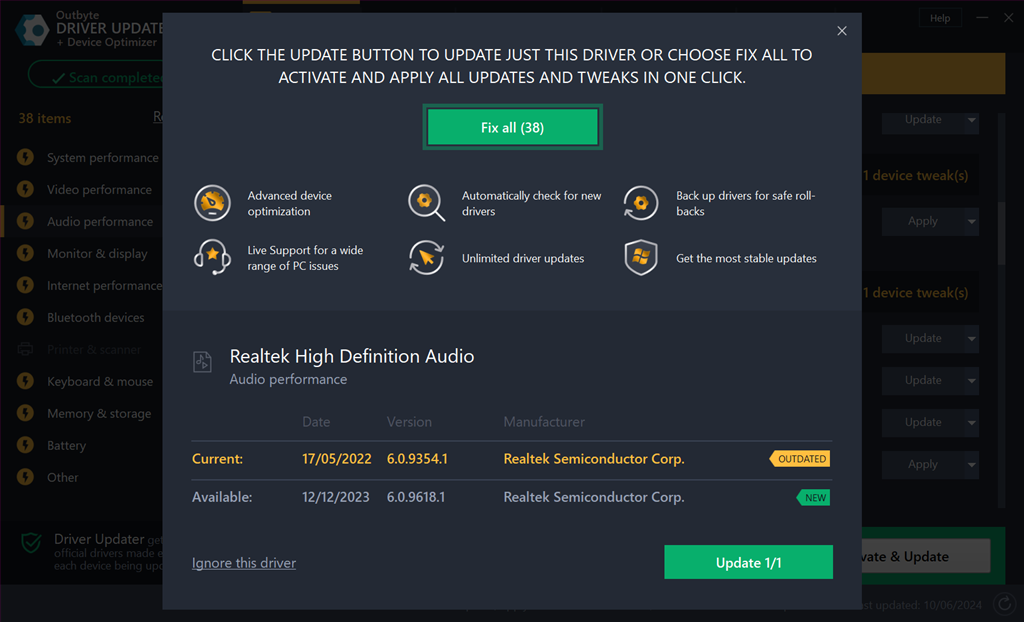
Task: Click the Ignore this driver link
Action: click(x=244, y=563)
